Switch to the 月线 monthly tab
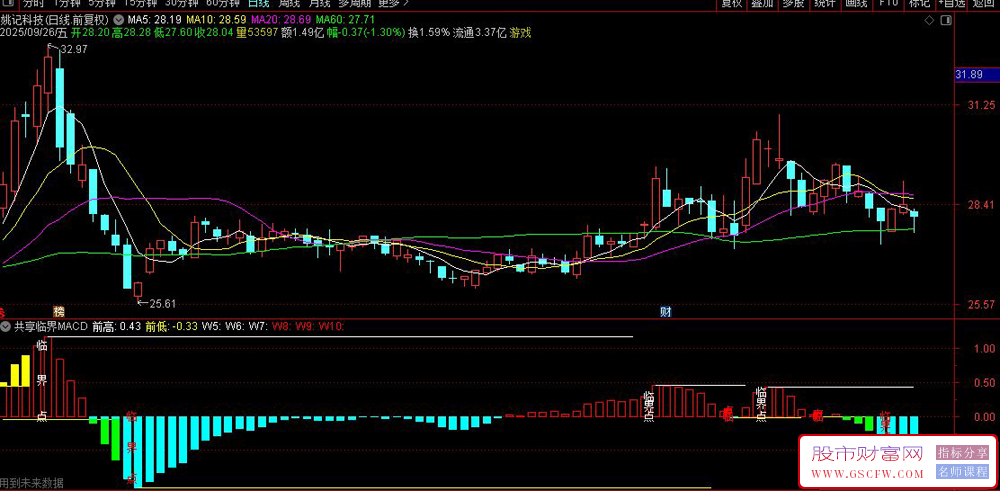This screenshot has width=1000, height=491. pyautogui.click(x=320, y=3)
